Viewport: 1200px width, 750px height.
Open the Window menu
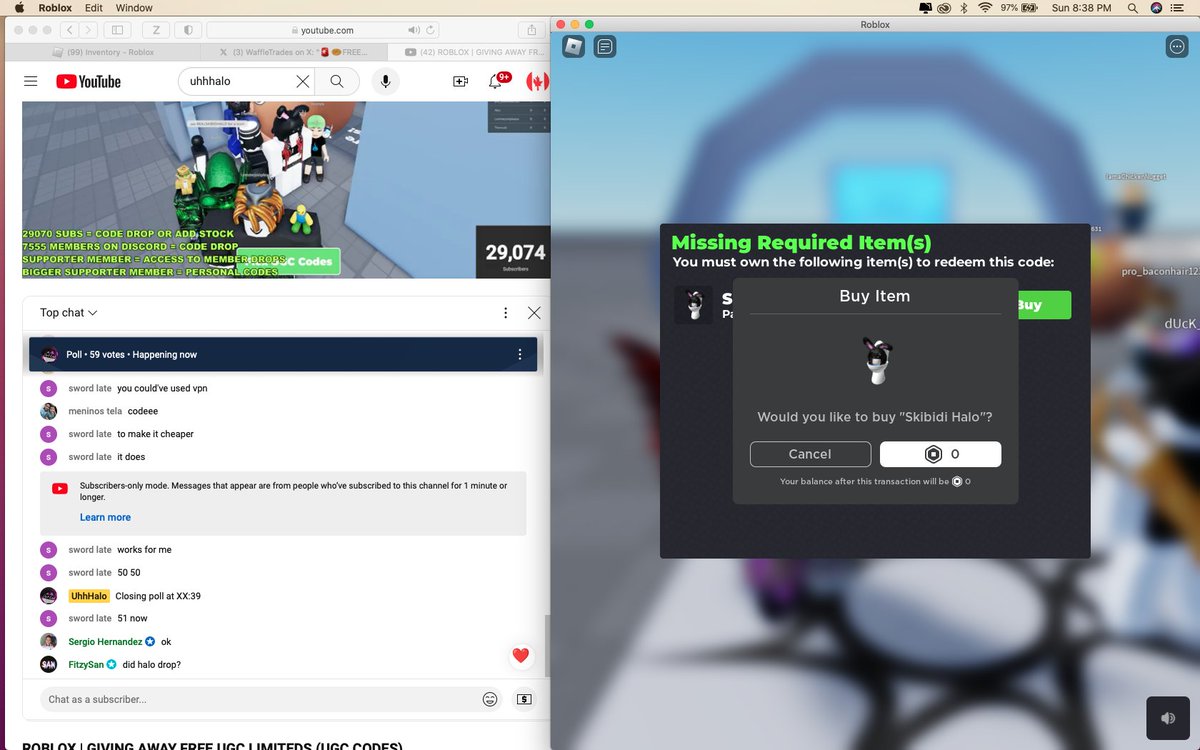(134, 8)
